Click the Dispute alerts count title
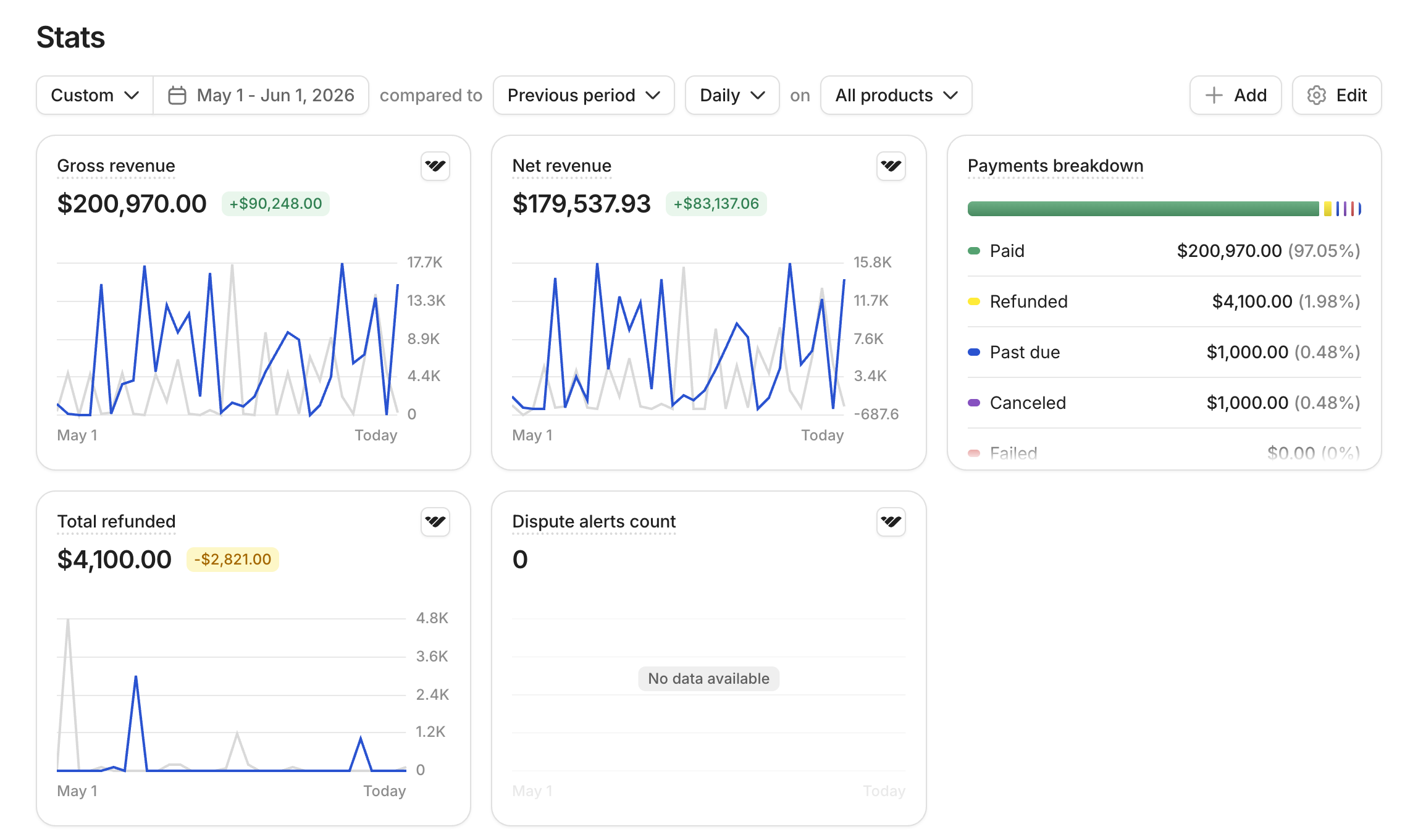This screenshot has height=840, width=1418. [x=594, y=521]
